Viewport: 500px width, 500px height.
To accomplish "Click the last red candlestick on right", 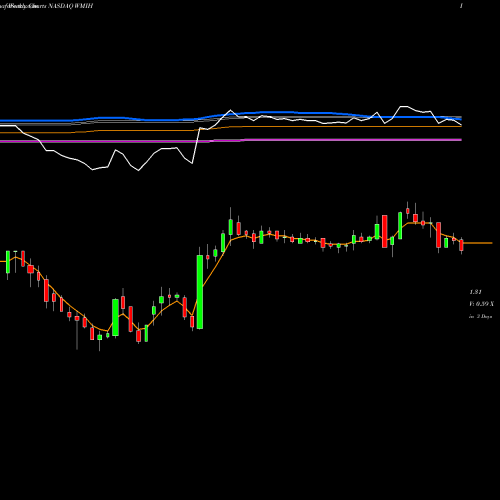I will pos(461,245).
